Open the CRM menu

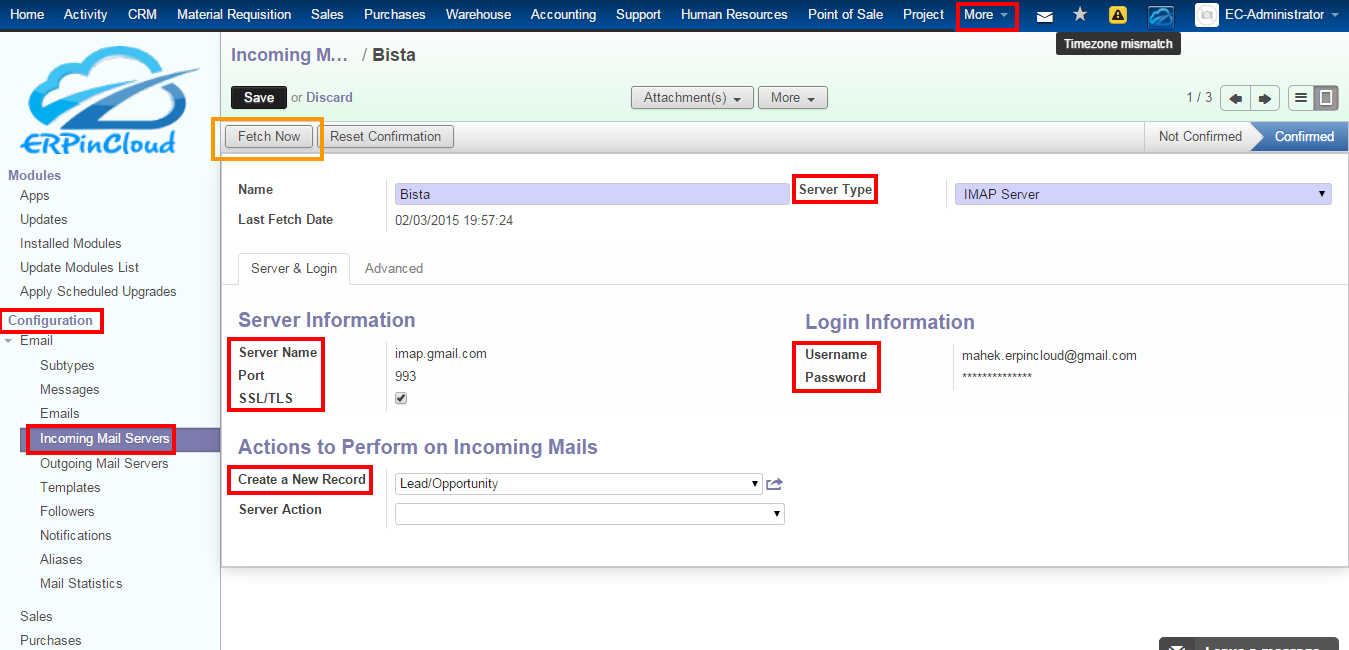pyautogui.click(x=143, y=15)
